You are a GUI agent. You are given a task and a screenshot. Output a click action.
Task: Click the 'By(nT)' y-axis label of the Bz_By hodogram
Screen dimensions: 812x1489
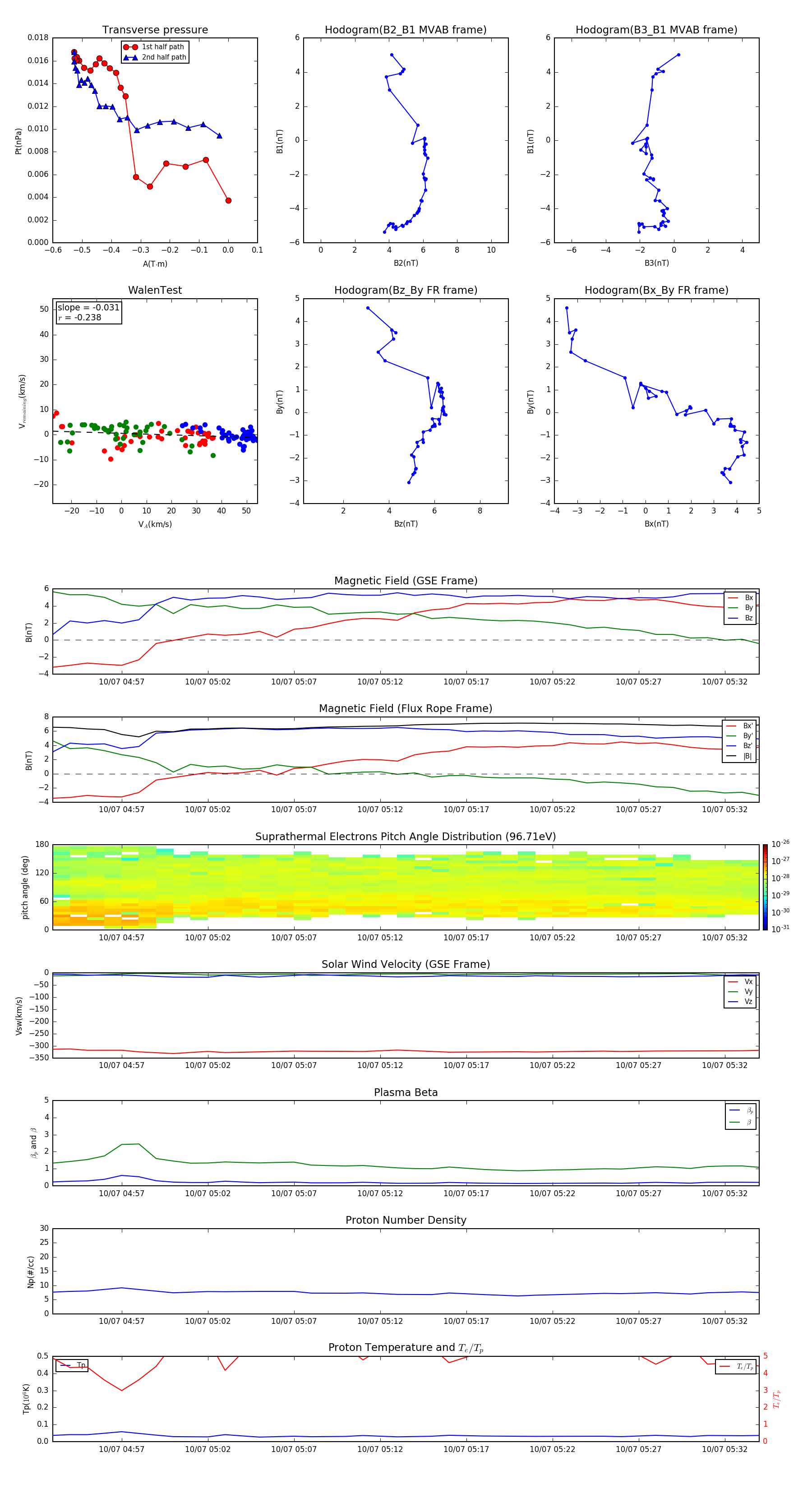(280, 401)
